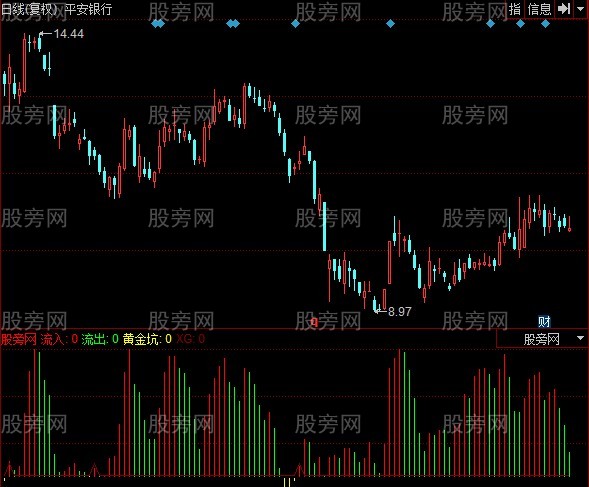The image size is (589, 487).
Task: Click the lone blue diamond above the 8.97 low
Action: 390,24
